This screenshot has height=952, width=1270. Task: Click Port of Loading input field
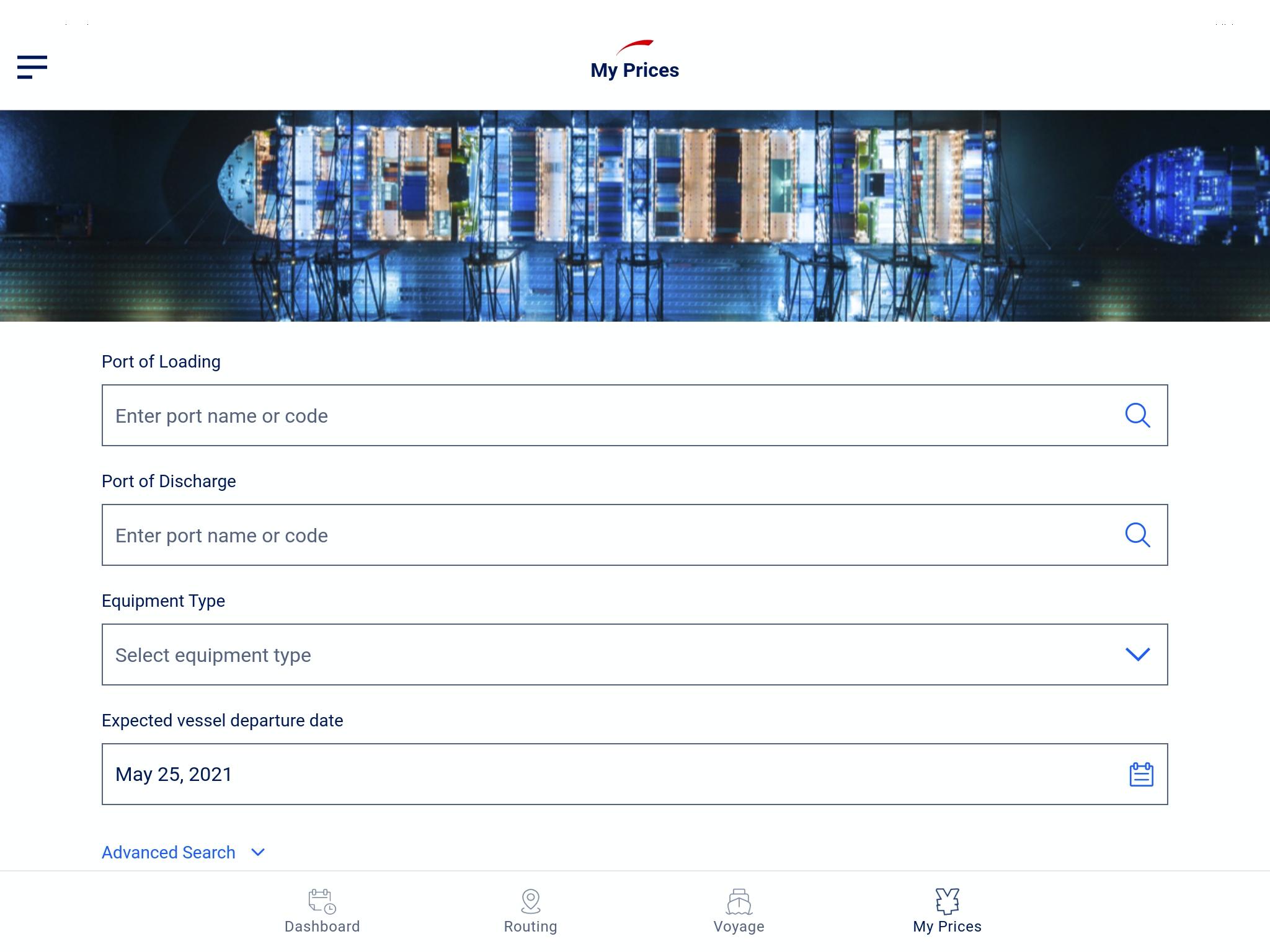coord(635,415)
